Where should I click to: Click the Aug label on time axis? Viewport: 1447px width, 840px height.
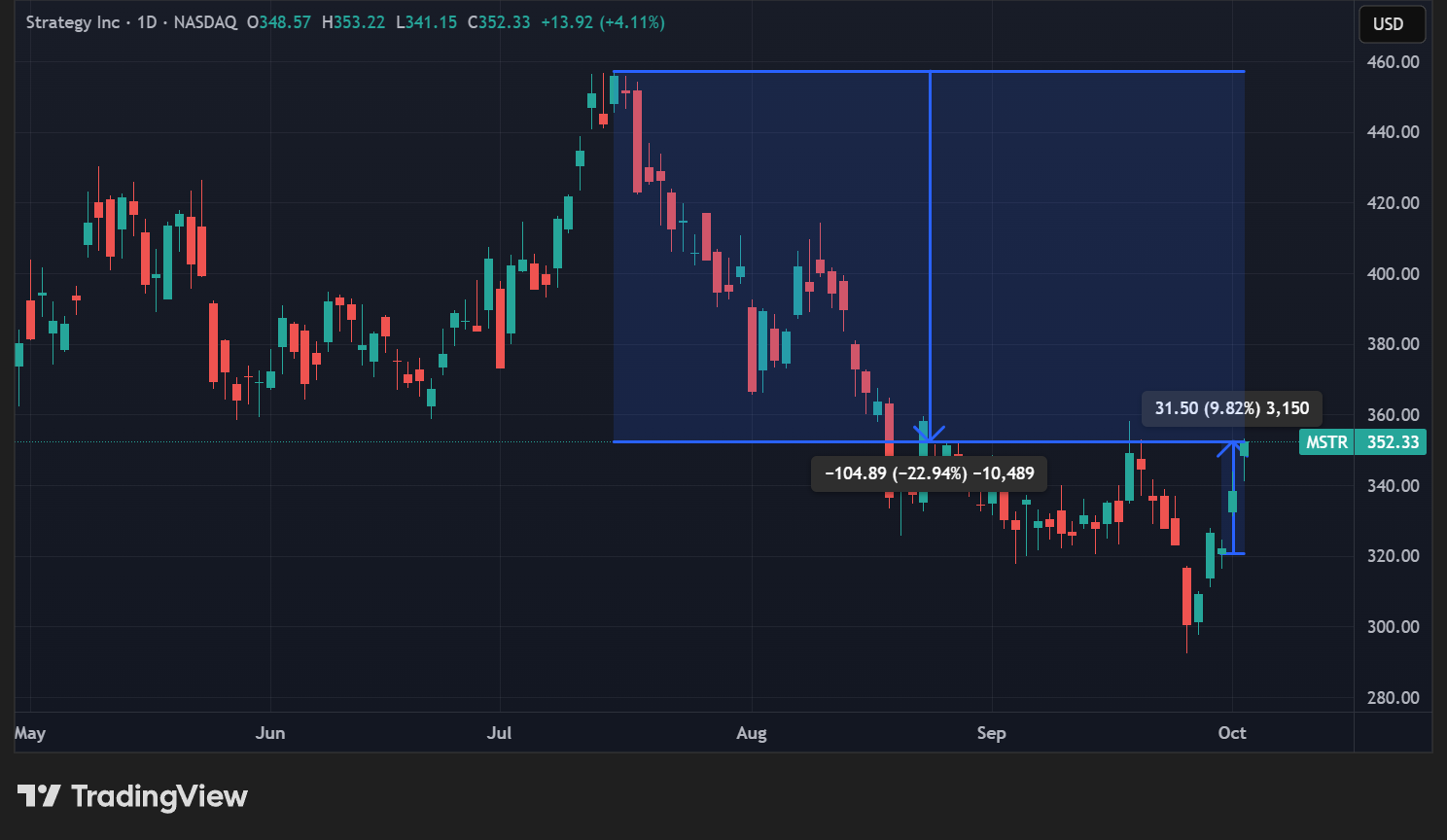752,733
